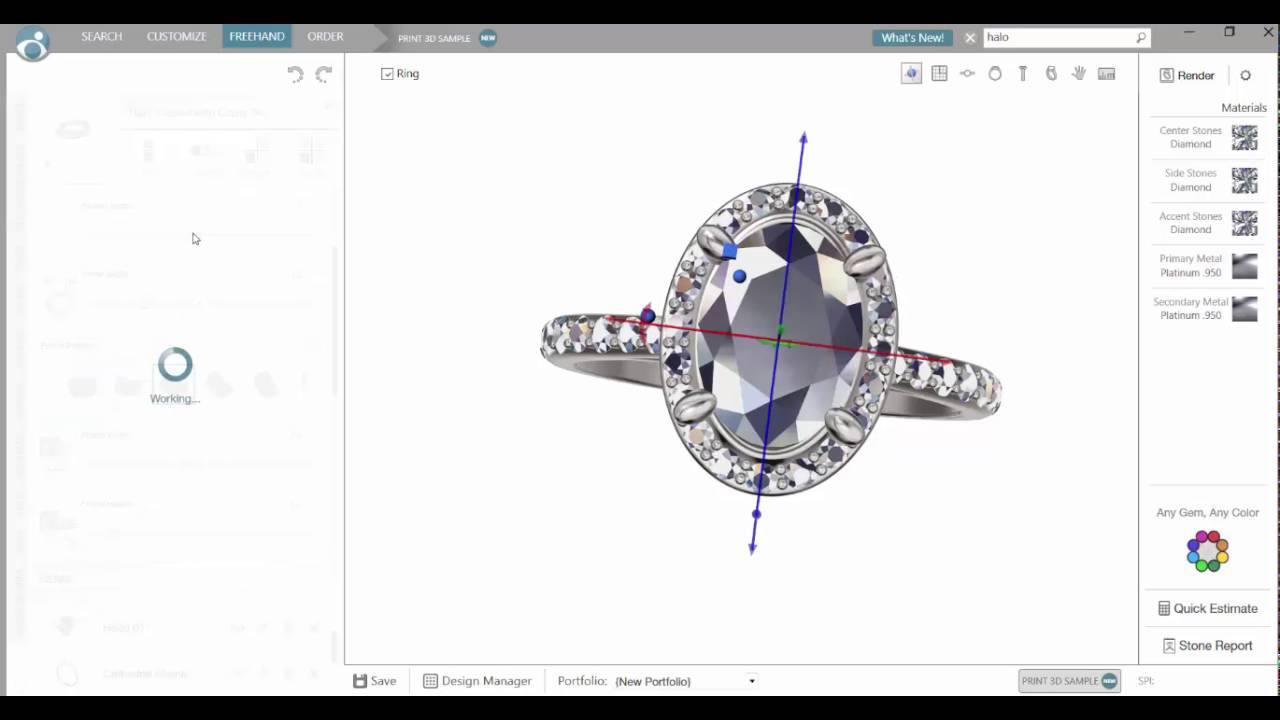This screenshot has width=1280, height=720.
Task: Open the Any Gem Any Color wheel
Action: point(1207,551)
